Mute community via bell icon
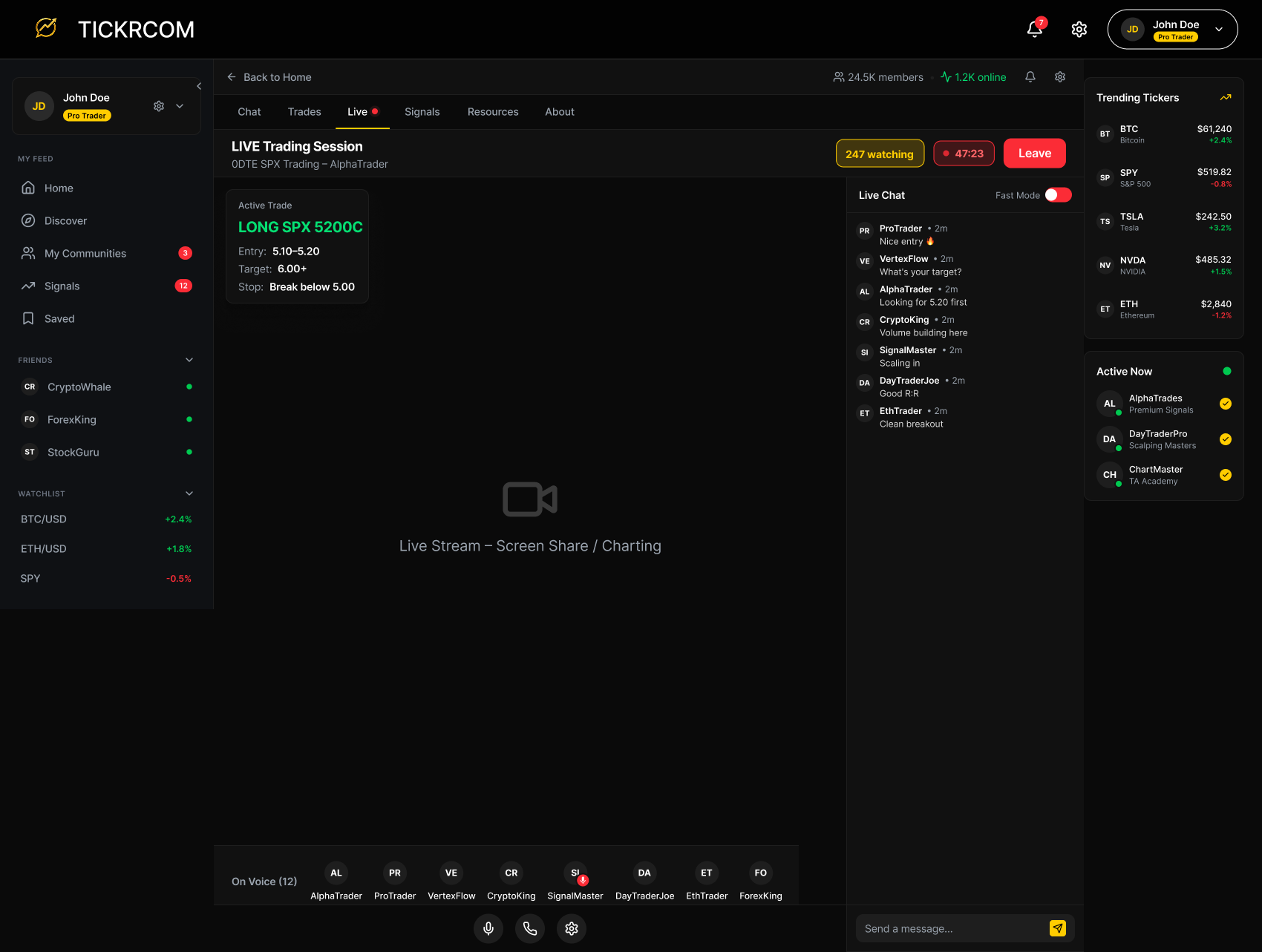1262x952 pixels. 1030,76
